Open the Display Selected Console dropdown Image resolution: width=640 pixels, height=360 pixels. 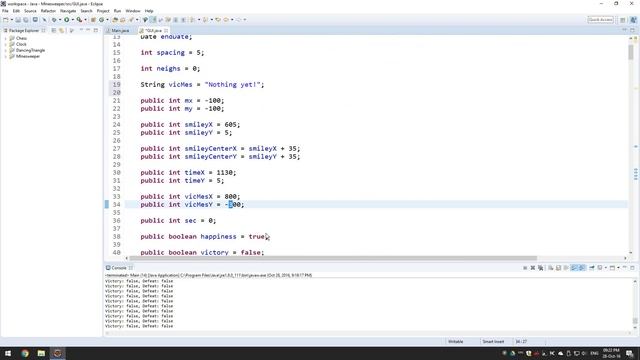(x=606, y=268)
